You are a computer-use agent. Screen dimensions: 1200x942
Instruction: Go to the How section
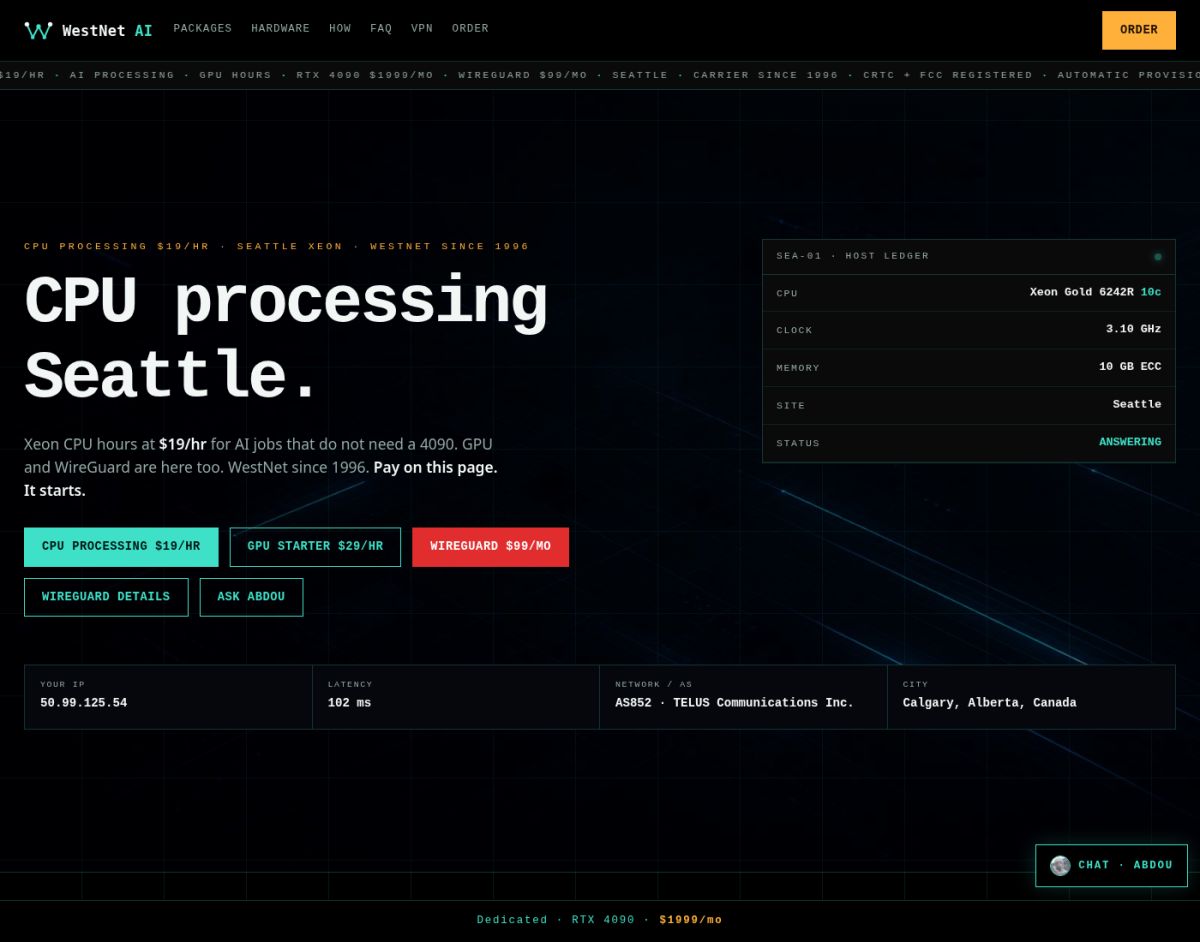340,29
